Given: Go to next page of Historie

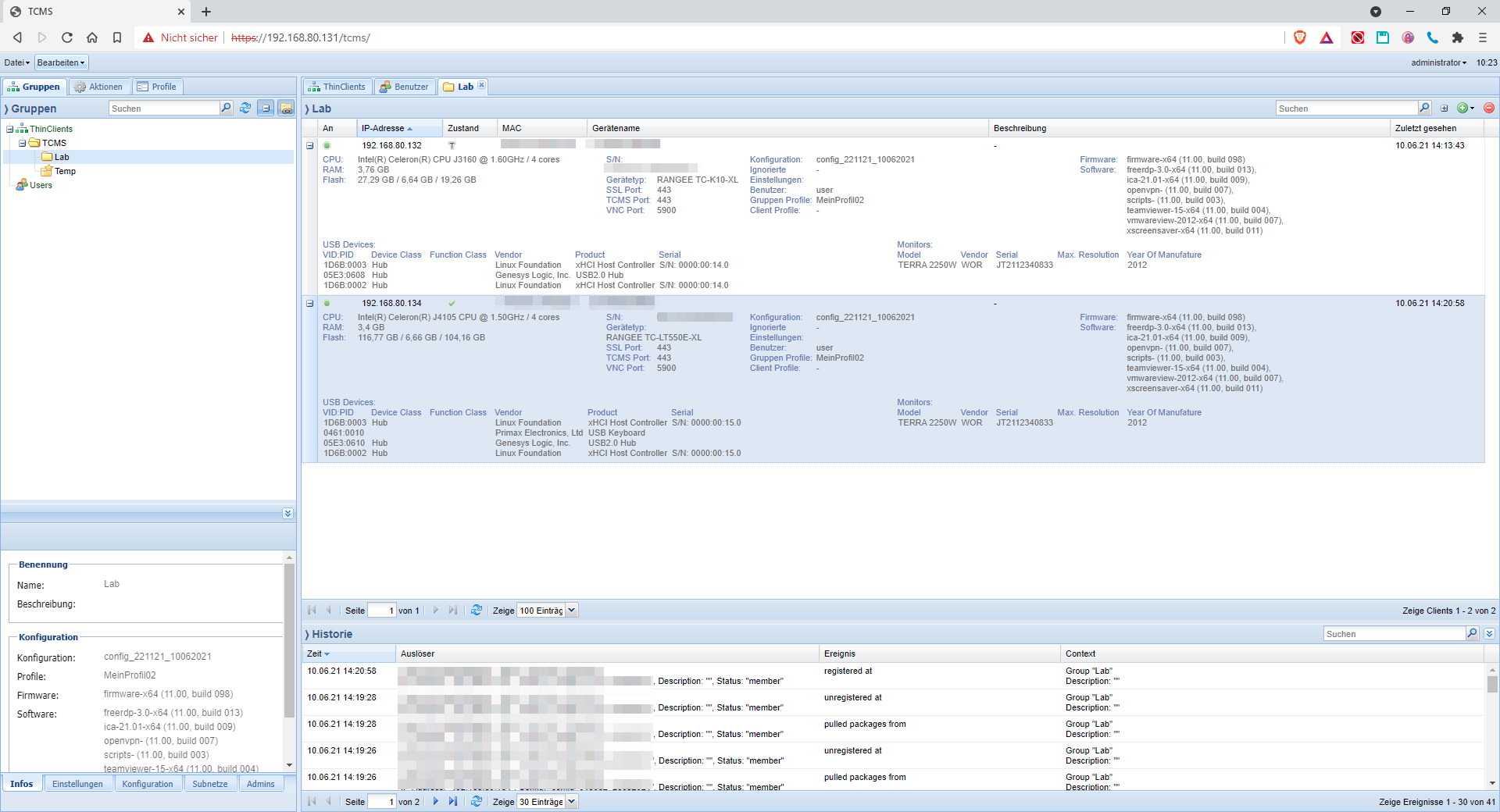Looking at the screenshot, I should pos(436,802).
